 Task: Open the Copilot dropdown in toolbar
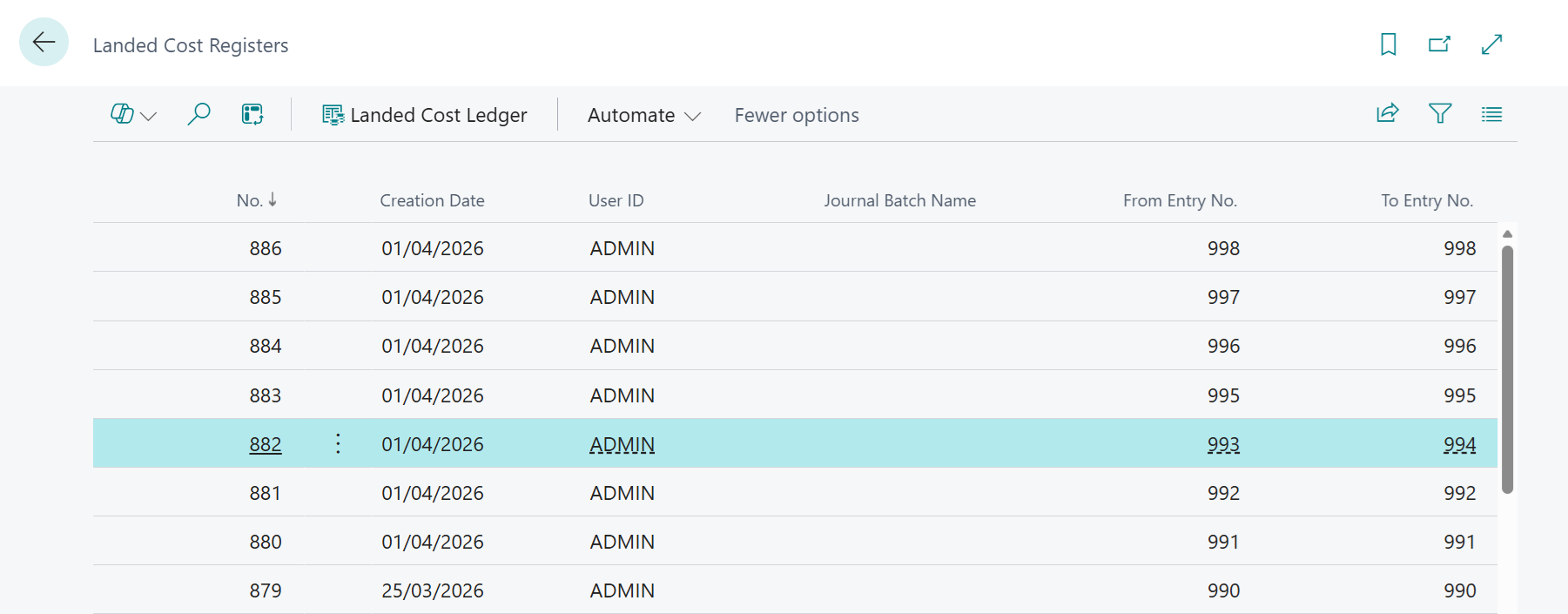click(x=133, y=114)
